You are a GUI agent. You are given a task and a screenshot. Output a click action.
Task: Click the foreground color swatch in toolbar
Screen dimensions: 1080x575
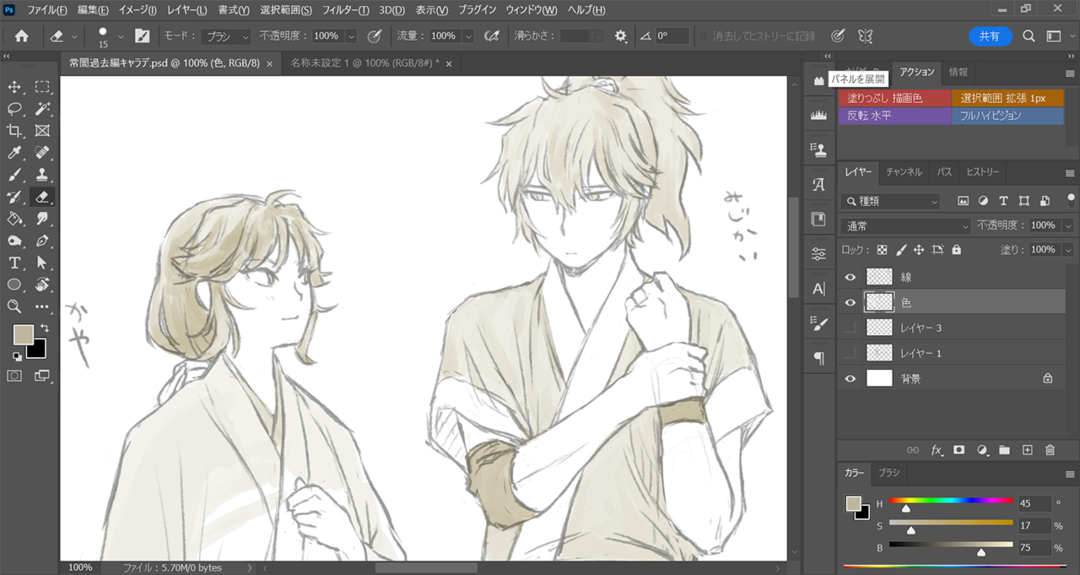pos(22,333)
